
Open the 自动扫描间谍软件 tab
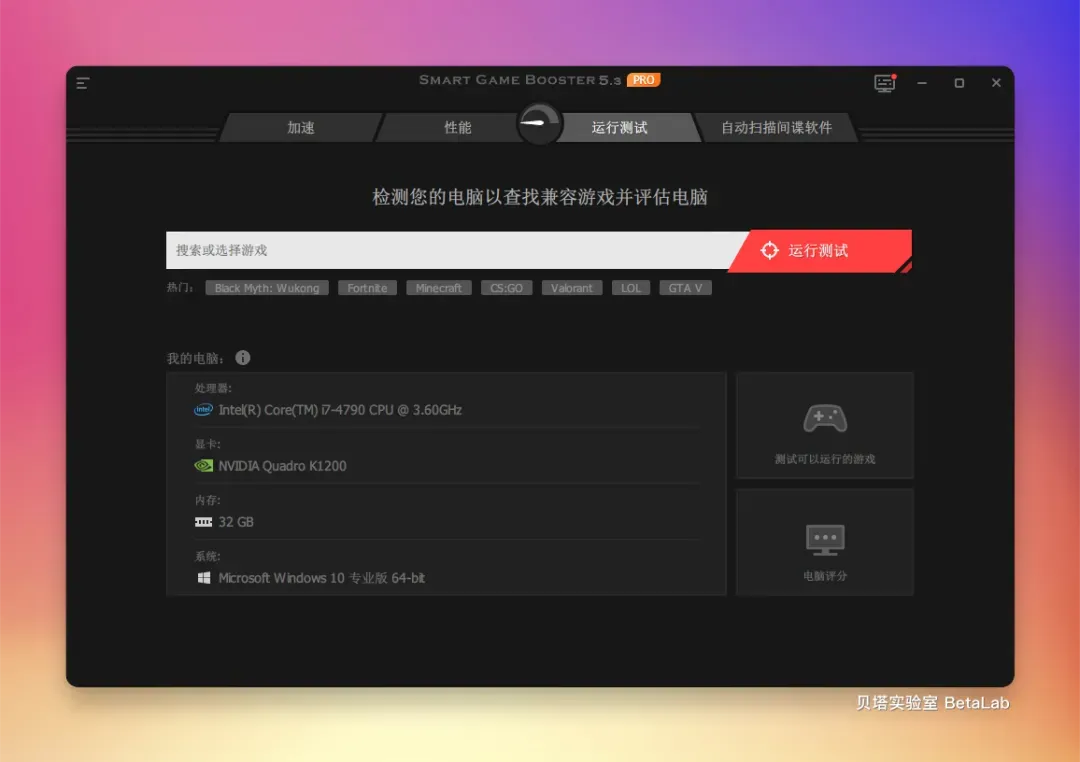click(776, 127)
